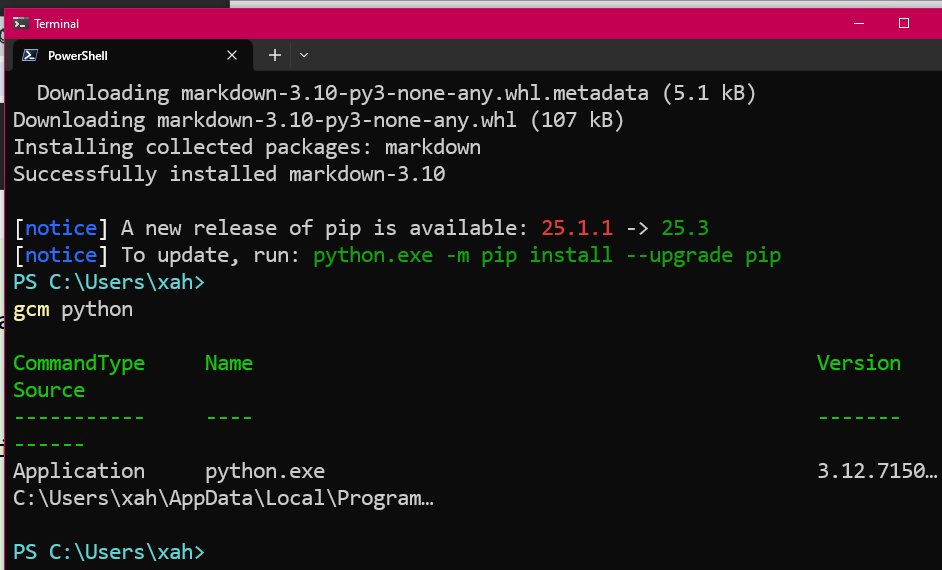942x570 pixels.
Task: Click the Version column header
Action: click(858, 363)
